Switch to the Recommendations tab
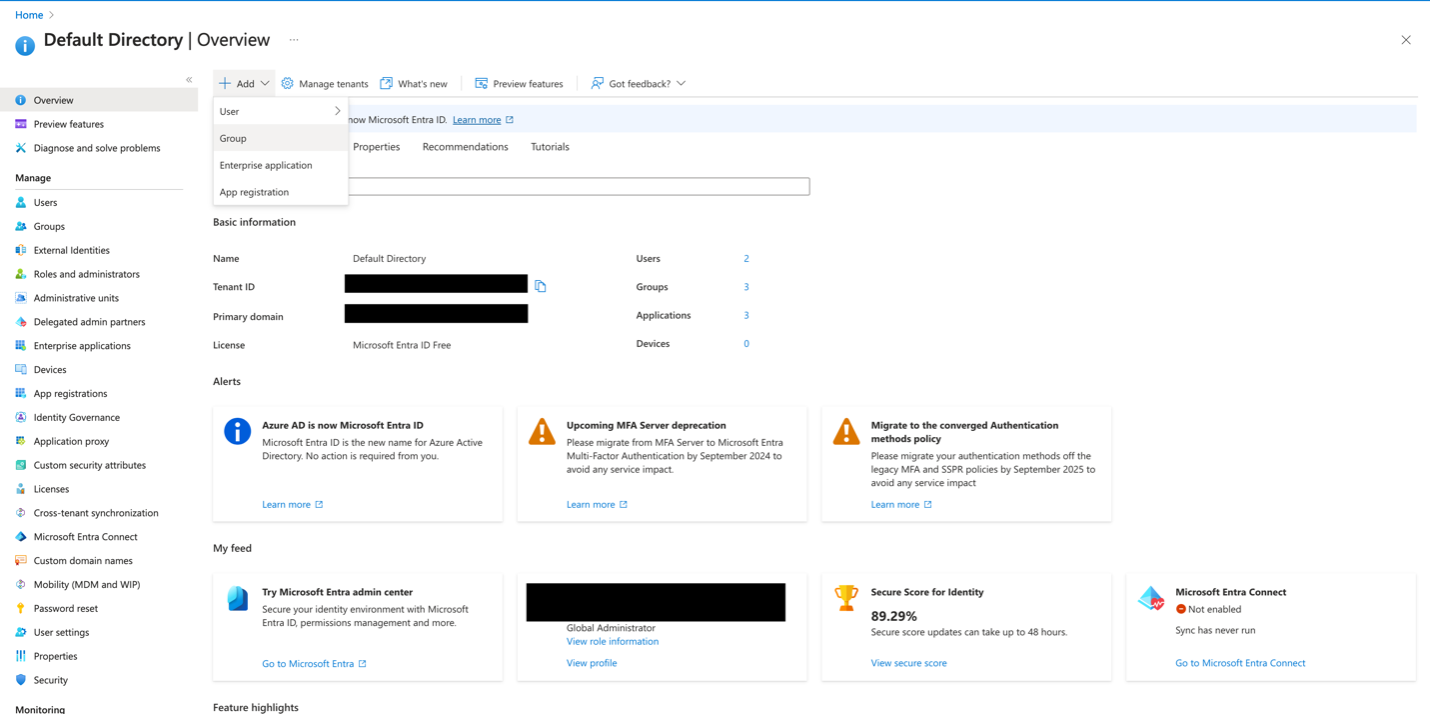Viewport: 1430px width, 715px height. (465, 147)
